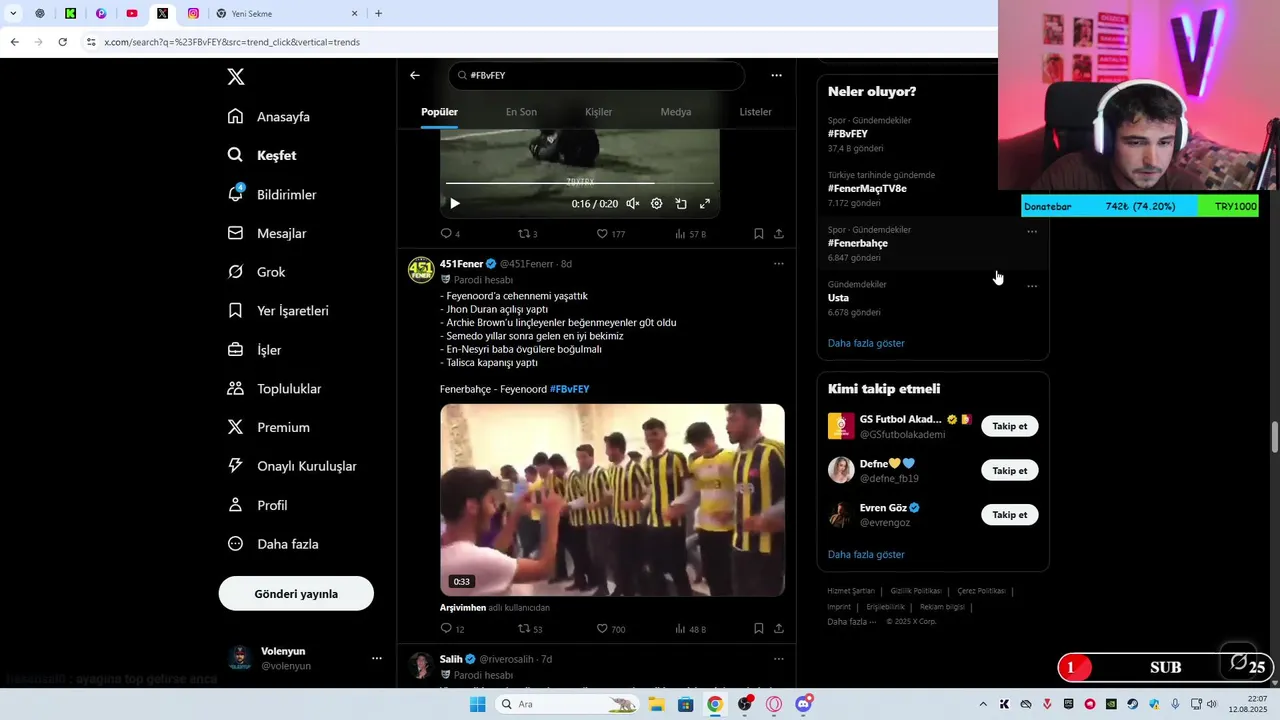The height and width of the screenshot is (720, 1280).
Task: Show hidden system tray icons
Action: point(983,704)
